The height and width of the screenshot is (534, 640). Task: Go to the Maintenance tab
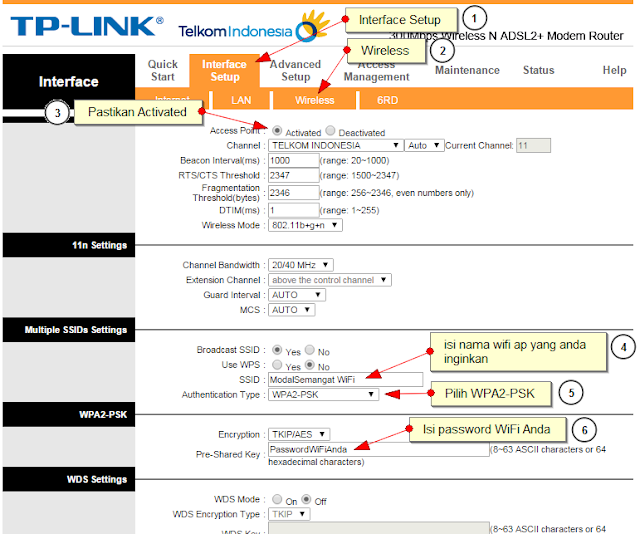467,70
